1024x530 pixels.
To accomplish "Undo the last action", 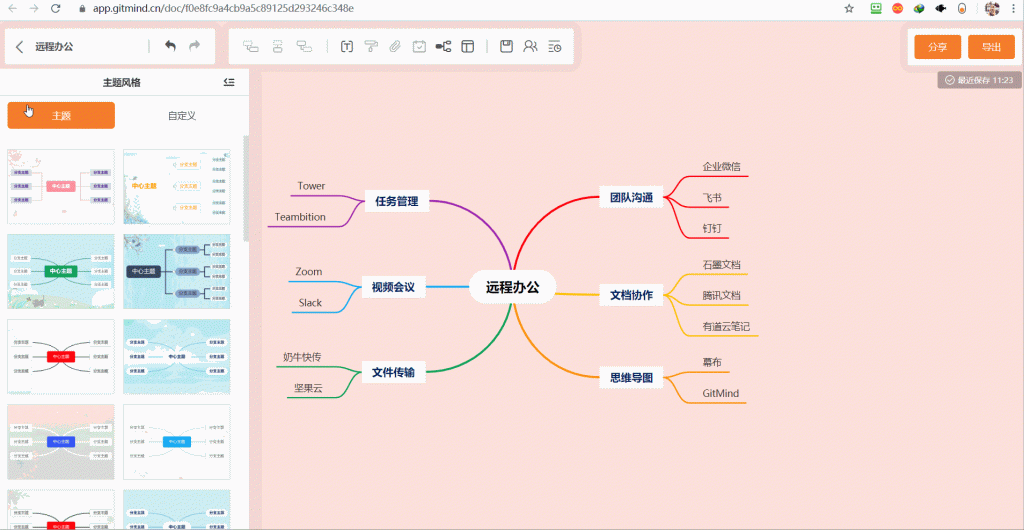I will [x=170, y=46].
